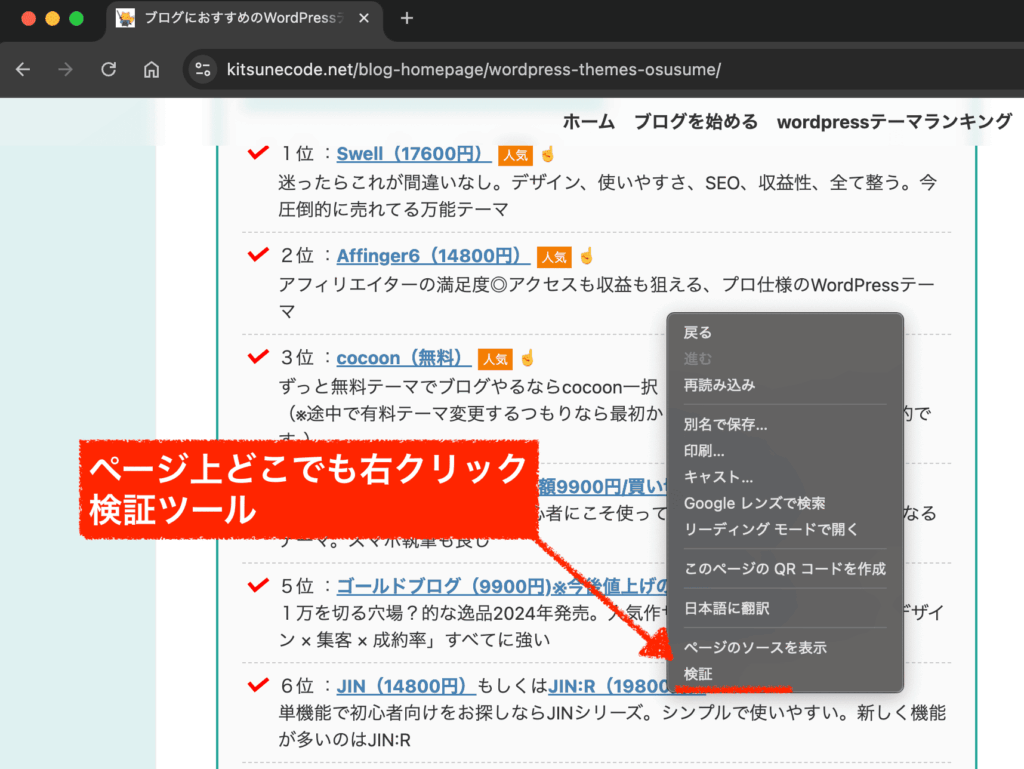The width and height of the screenshot is (1024, 769).
Task: Click text ずっと無料テーマでブログやるならcocoon一択
Action: tap(468, 387)
